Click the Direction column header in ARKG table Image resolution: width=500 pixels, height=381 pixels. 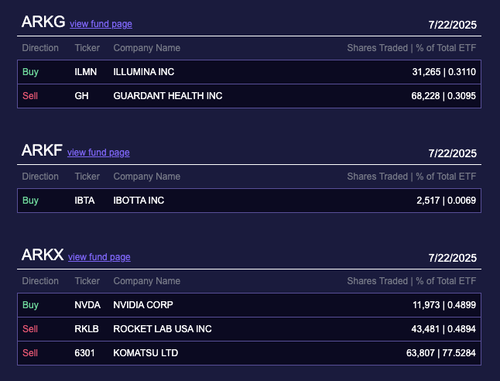tap(40, 48)
